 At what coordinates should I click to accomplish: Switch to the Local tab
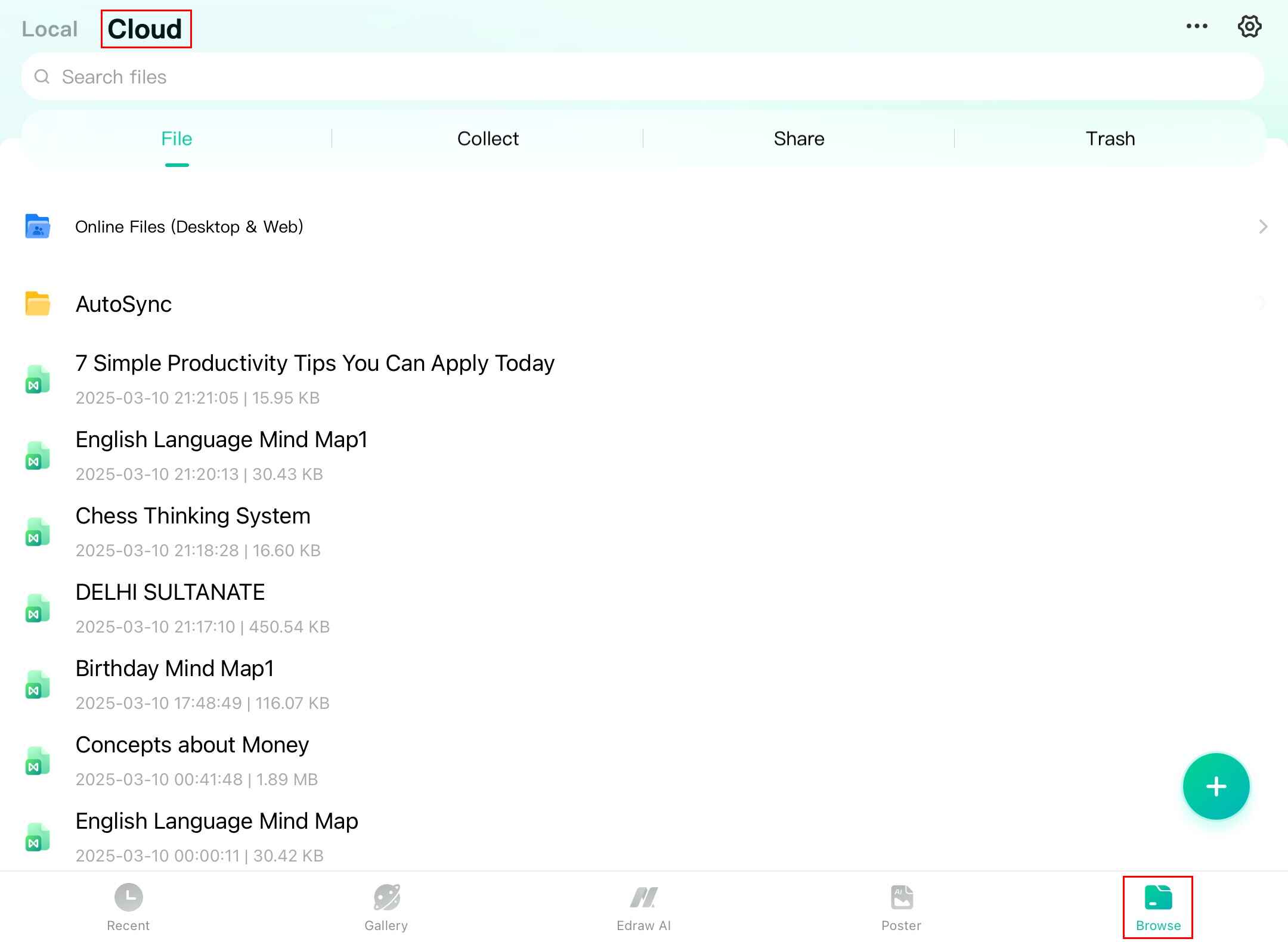(49, 29)
